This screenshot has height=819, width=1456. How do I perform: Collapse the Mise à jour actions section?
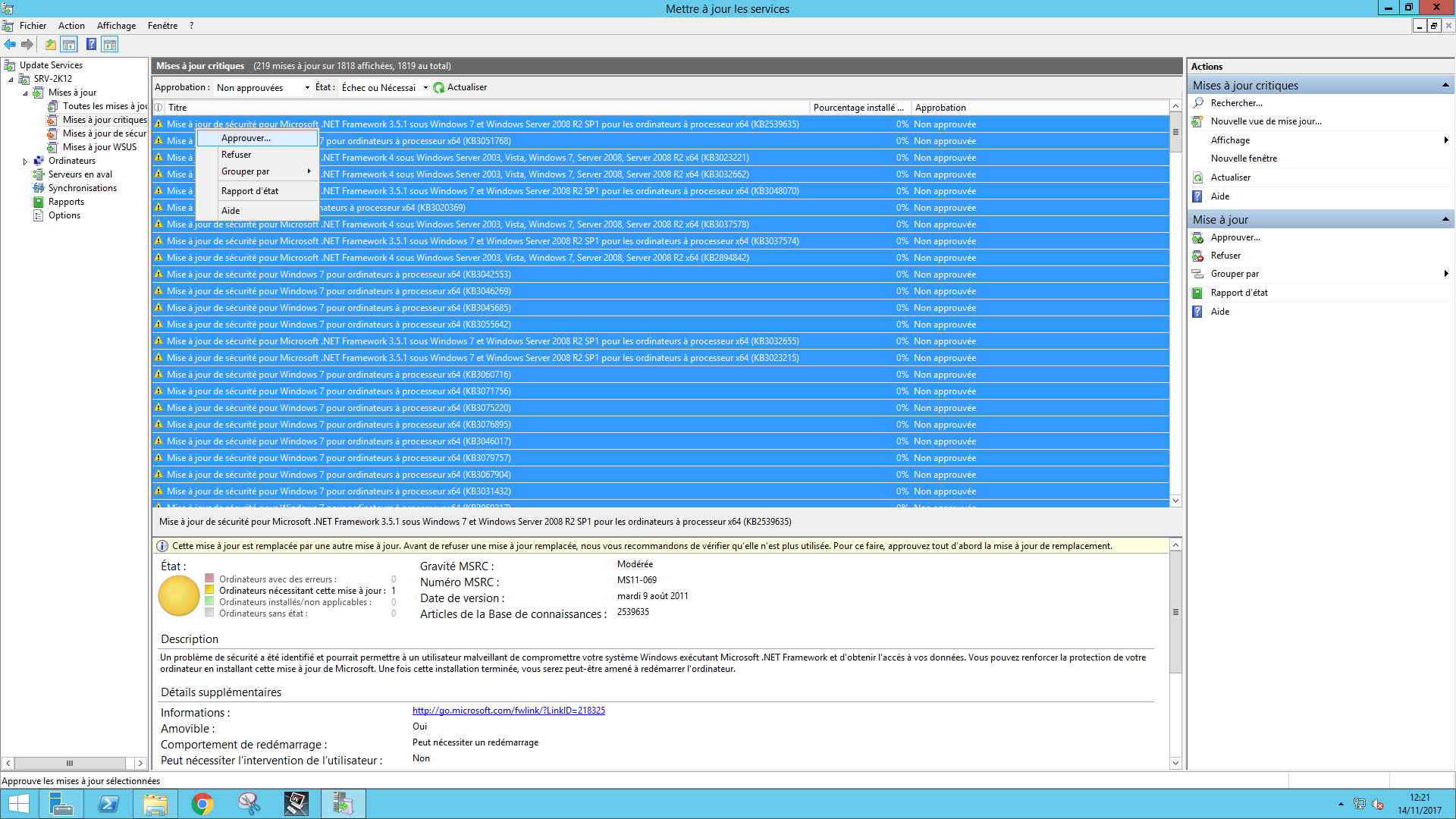[1445, 220]
